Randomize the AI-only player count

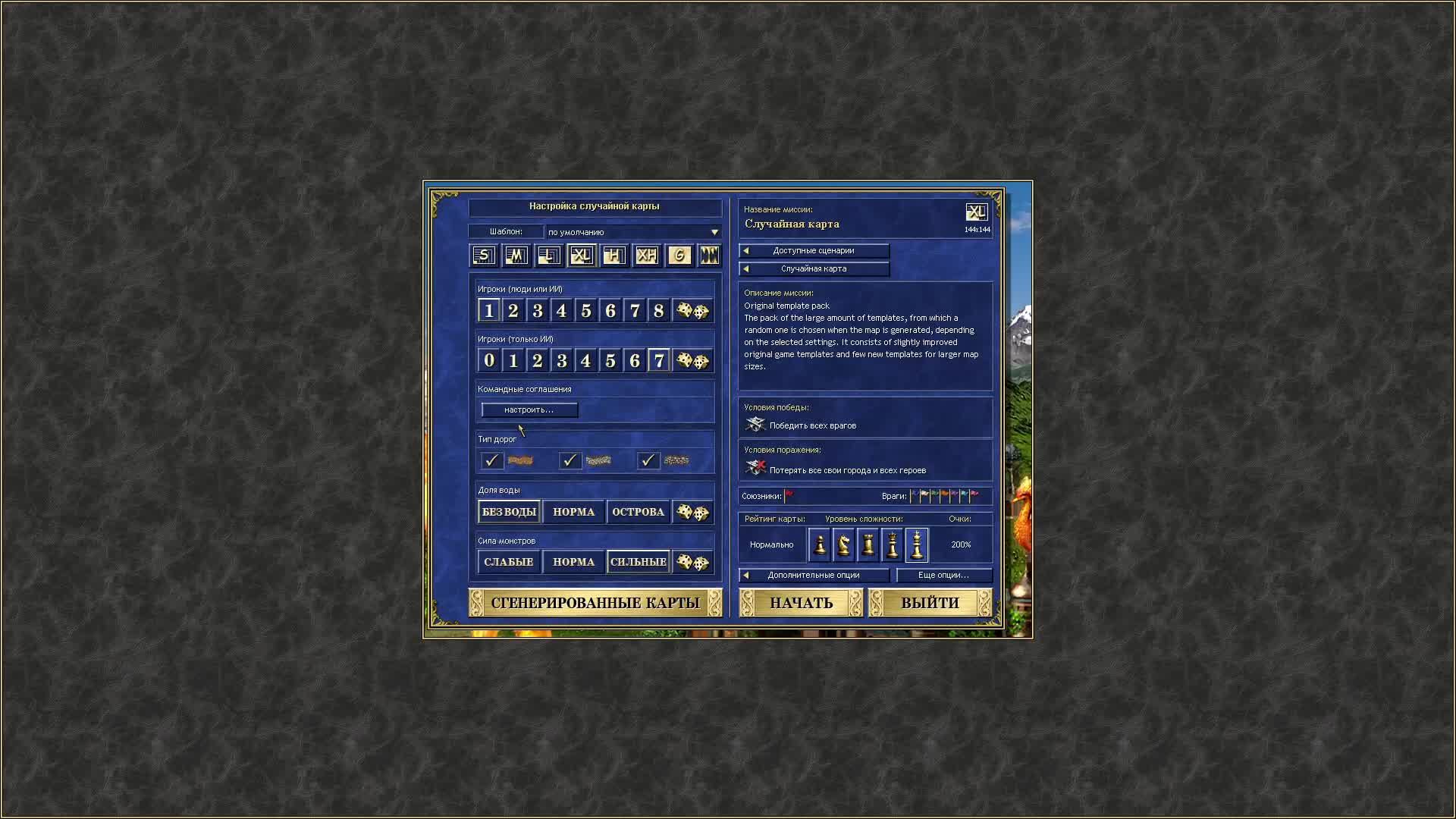692,361
